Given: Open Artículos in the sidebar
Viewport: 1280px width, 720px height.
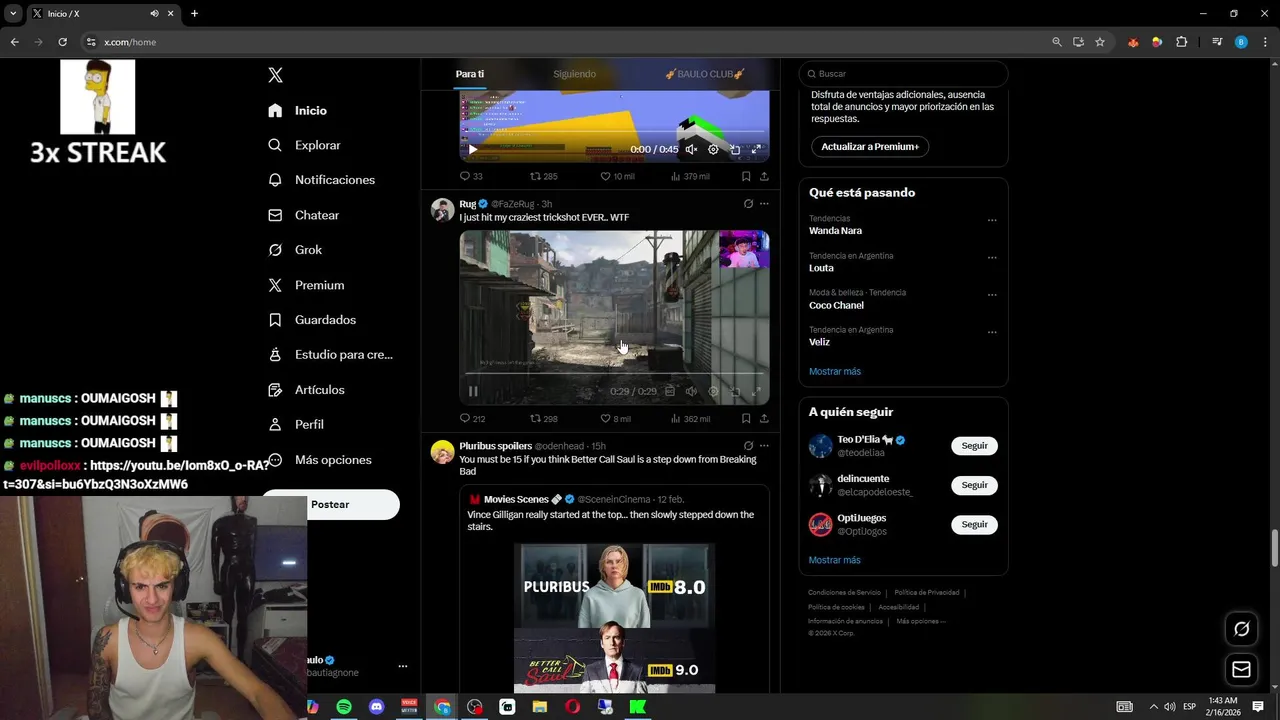Looking at the screenshot, I should point(306,390).
